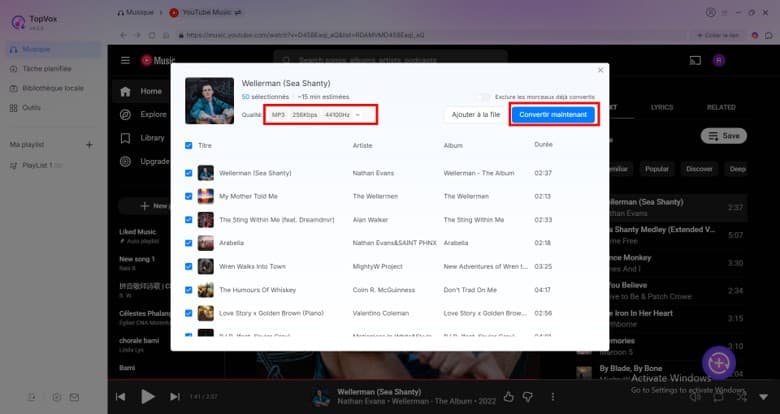Click the Save queue button

724,136
